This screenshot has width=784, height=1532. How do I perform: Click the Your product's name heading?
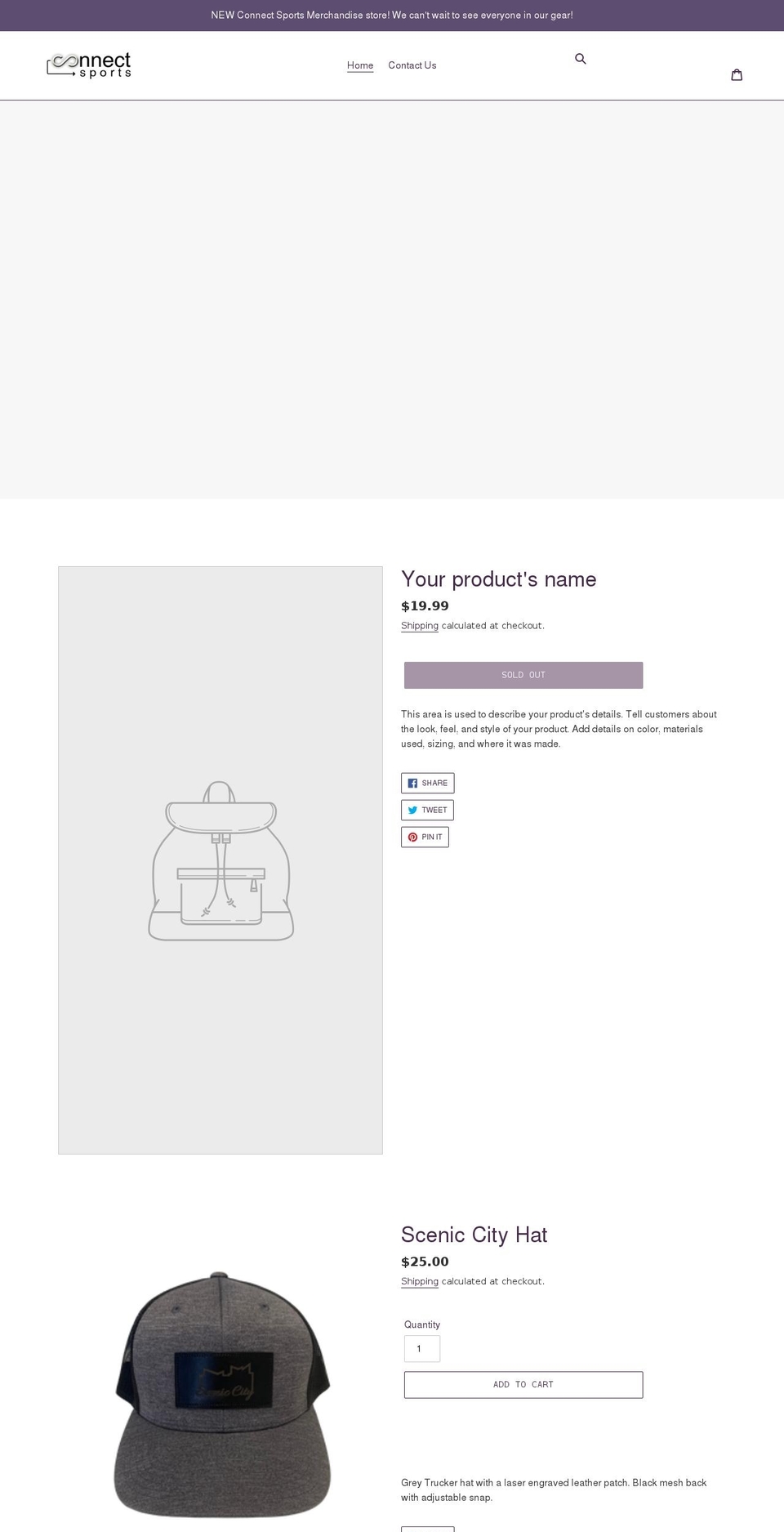(498, 579)
